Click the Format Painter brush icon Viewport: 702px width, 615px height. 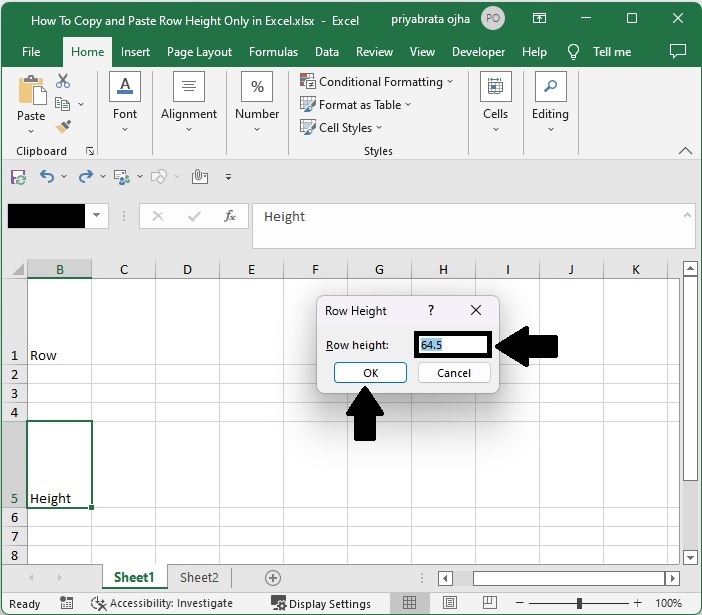[63, 127]
